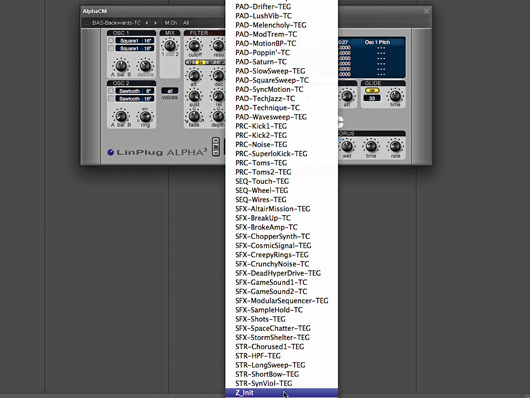This screenshot has height=398, width=530.
Task: Toggle OSC 1 waveform A button
Action: pyautogui.click(x=111, y=41)
